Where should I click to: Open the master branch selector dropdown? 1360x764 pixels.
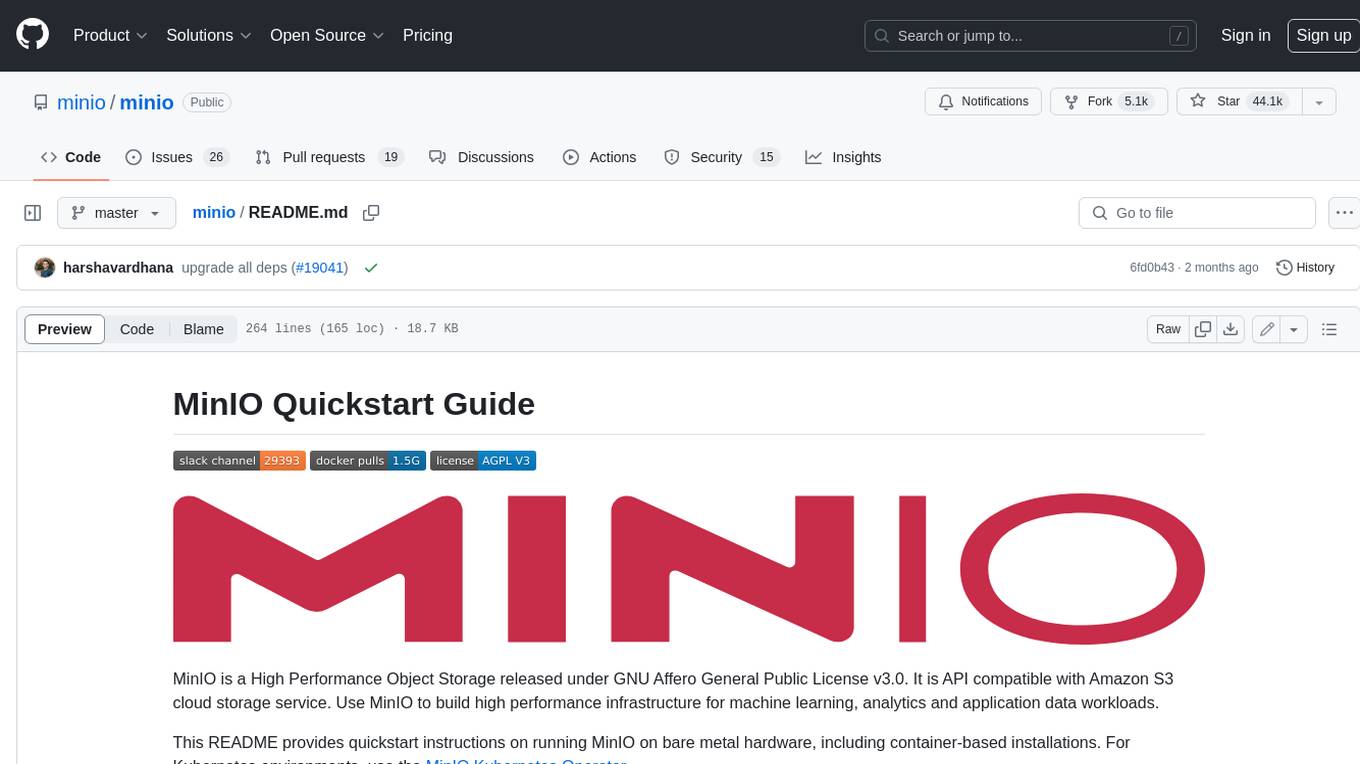[116, 213]
